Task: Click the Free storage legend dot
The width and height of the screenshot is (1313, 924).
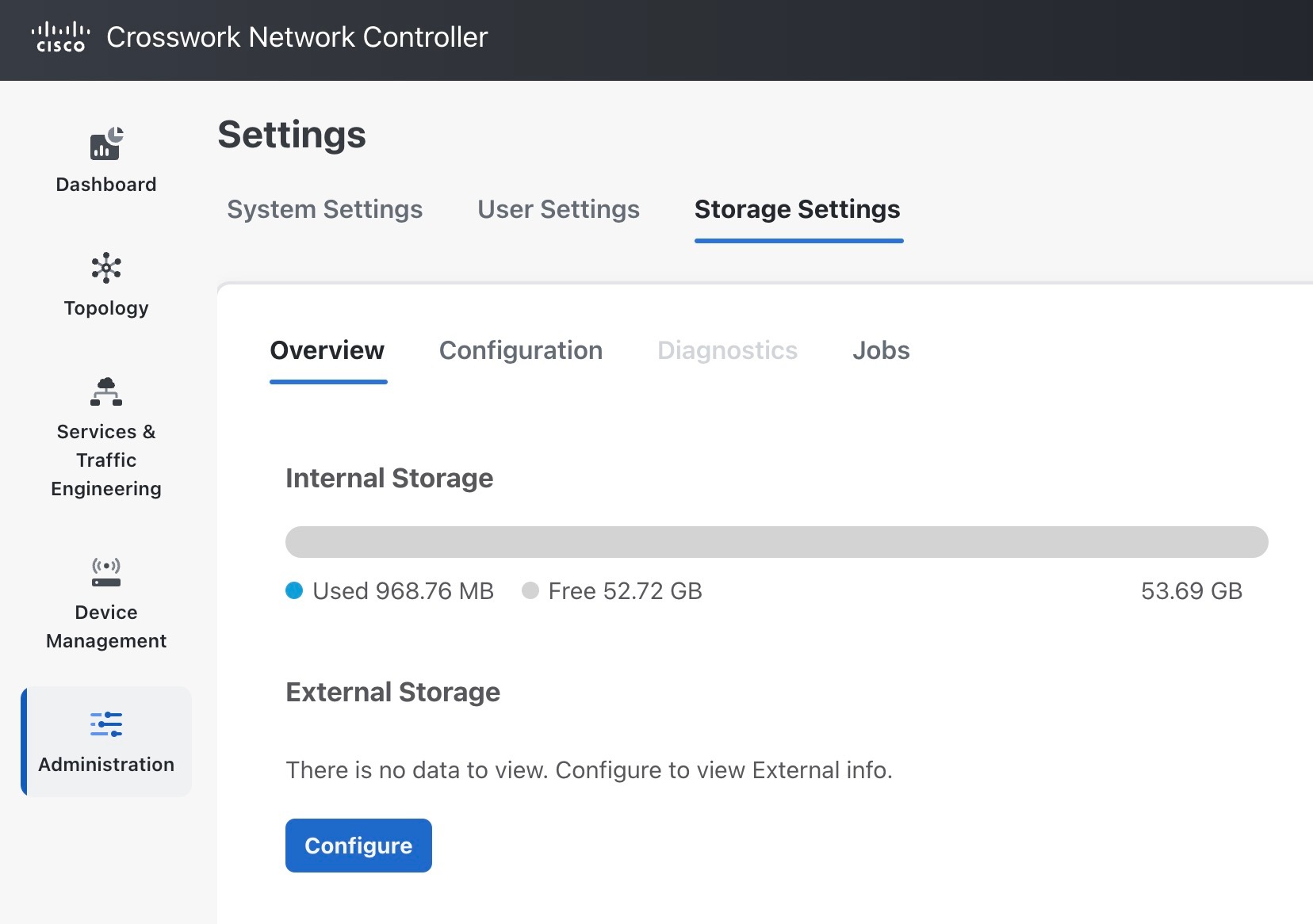Action: (x=531, y=590)
